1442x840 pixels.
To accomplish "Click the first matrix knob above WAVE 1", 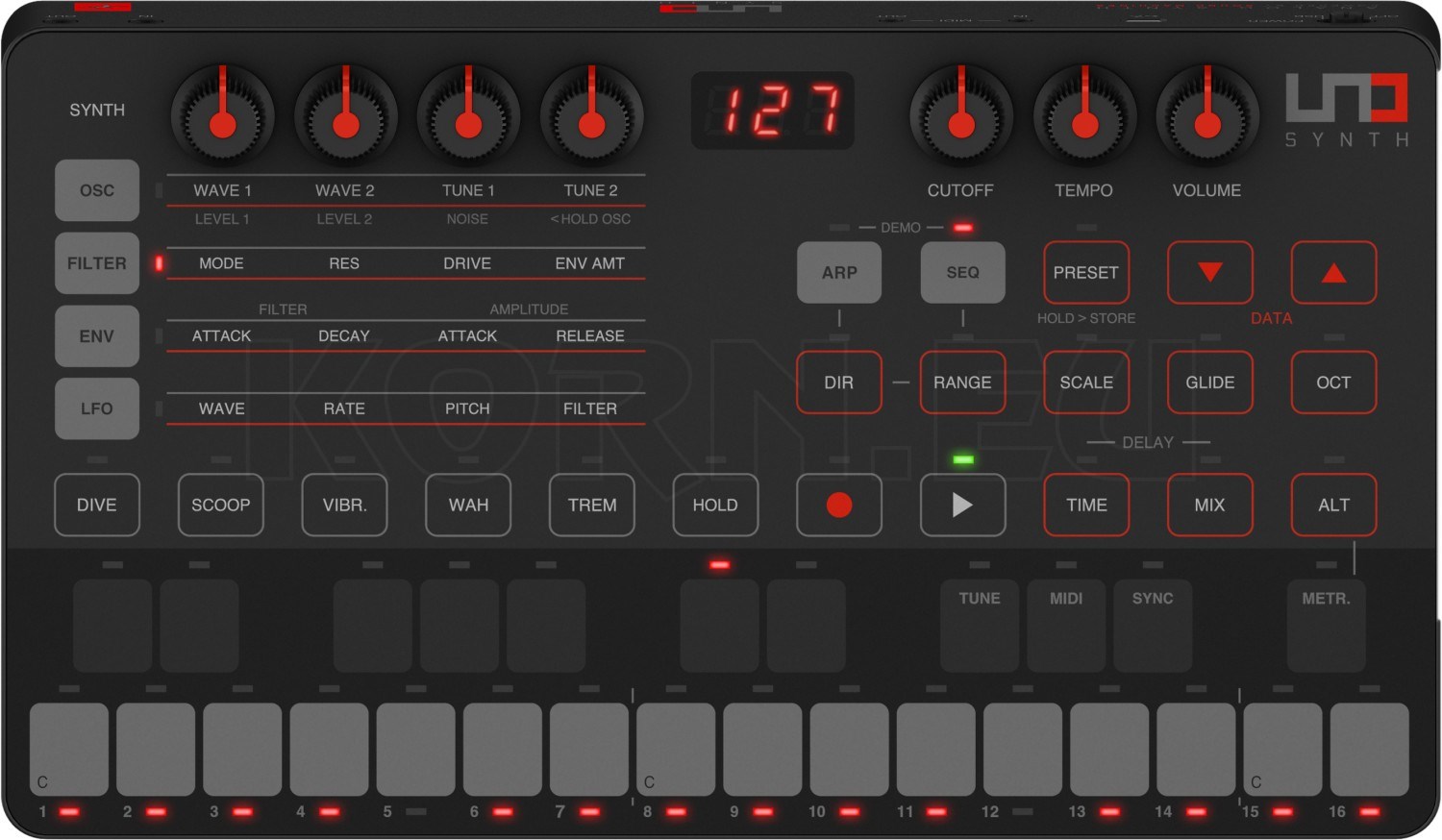I will click(x=222, y=117).
